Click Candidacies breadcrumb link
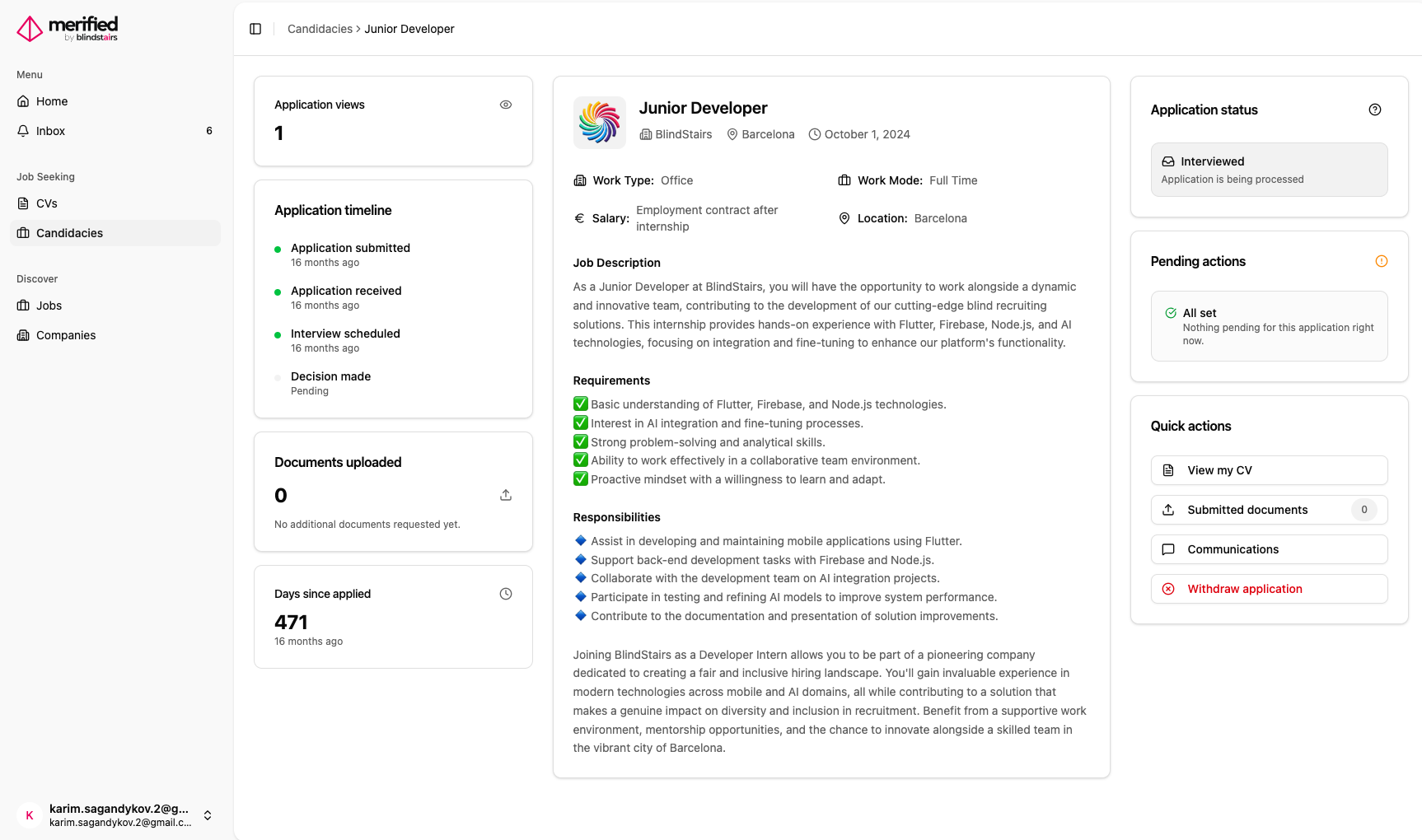Image resolution: width=1422 pixels, height=840 pixels. (320, 29)
